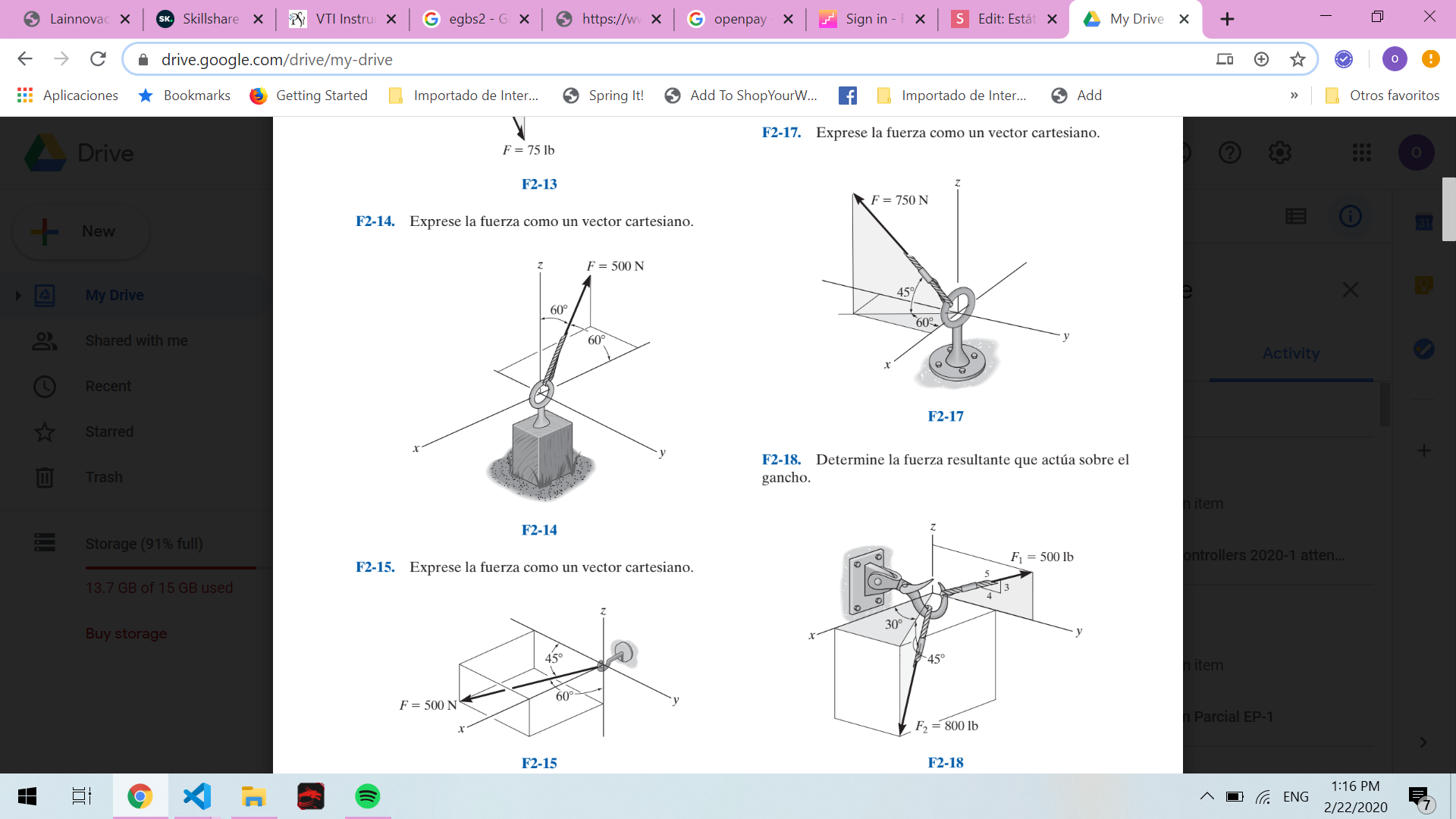This screenshot has width=1456, height=819.
Task: Close the details side panel
Action: tap(1350, 290)
